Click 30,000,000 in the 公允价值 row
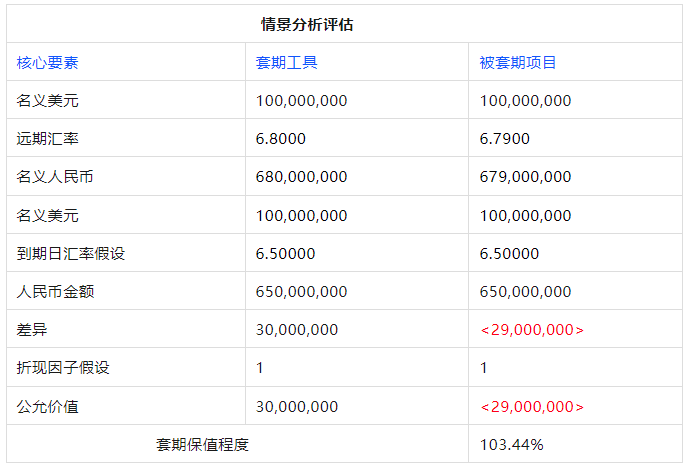 297,407
